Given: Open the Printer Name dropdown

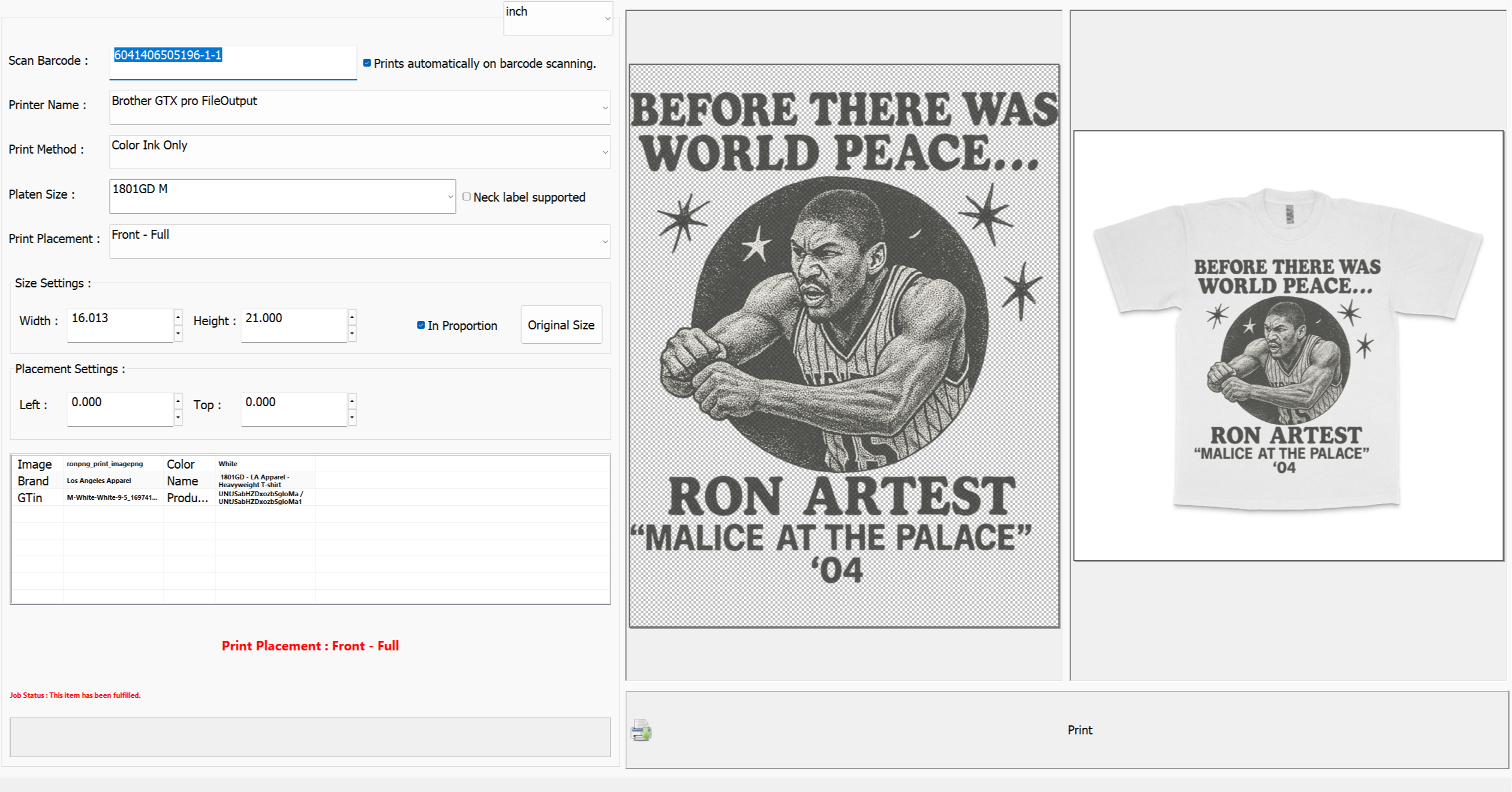Looking at the screenshot, I should tap(605, 108).
